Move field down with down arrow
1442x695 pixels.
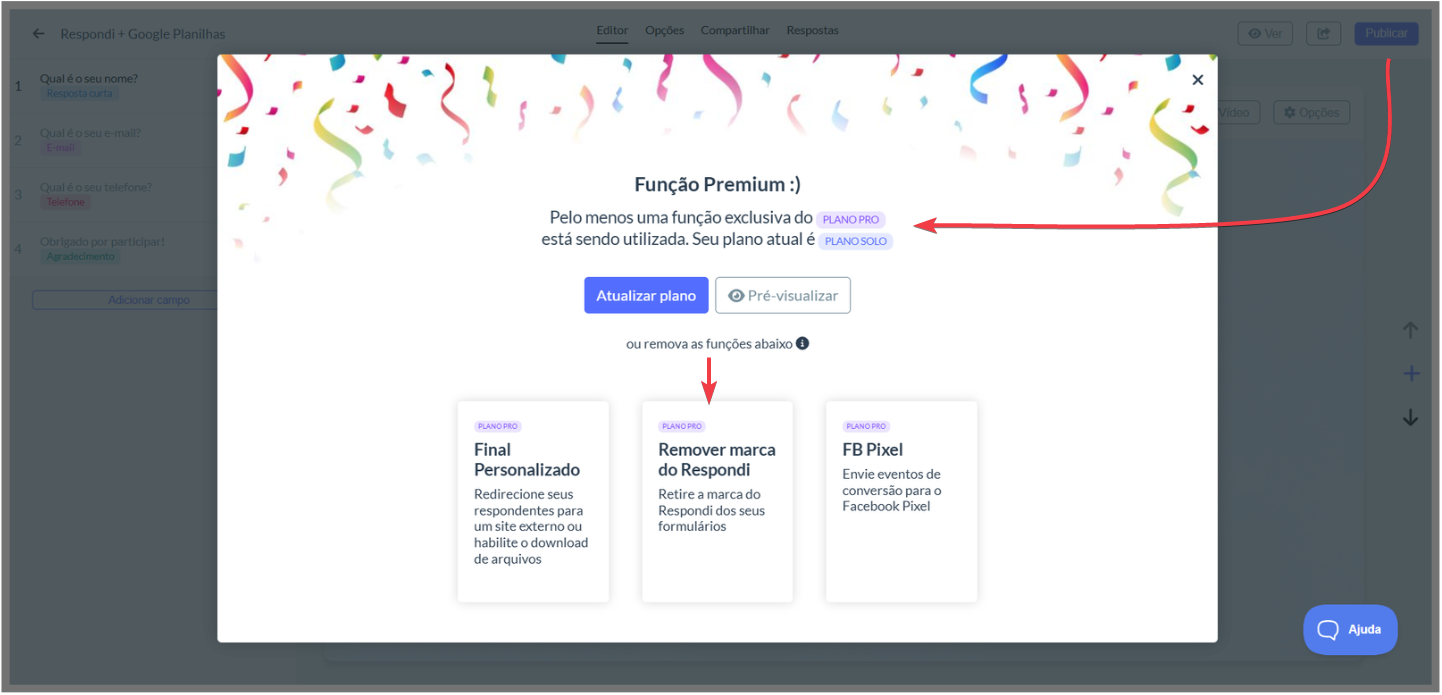(x=1410, y=418)
